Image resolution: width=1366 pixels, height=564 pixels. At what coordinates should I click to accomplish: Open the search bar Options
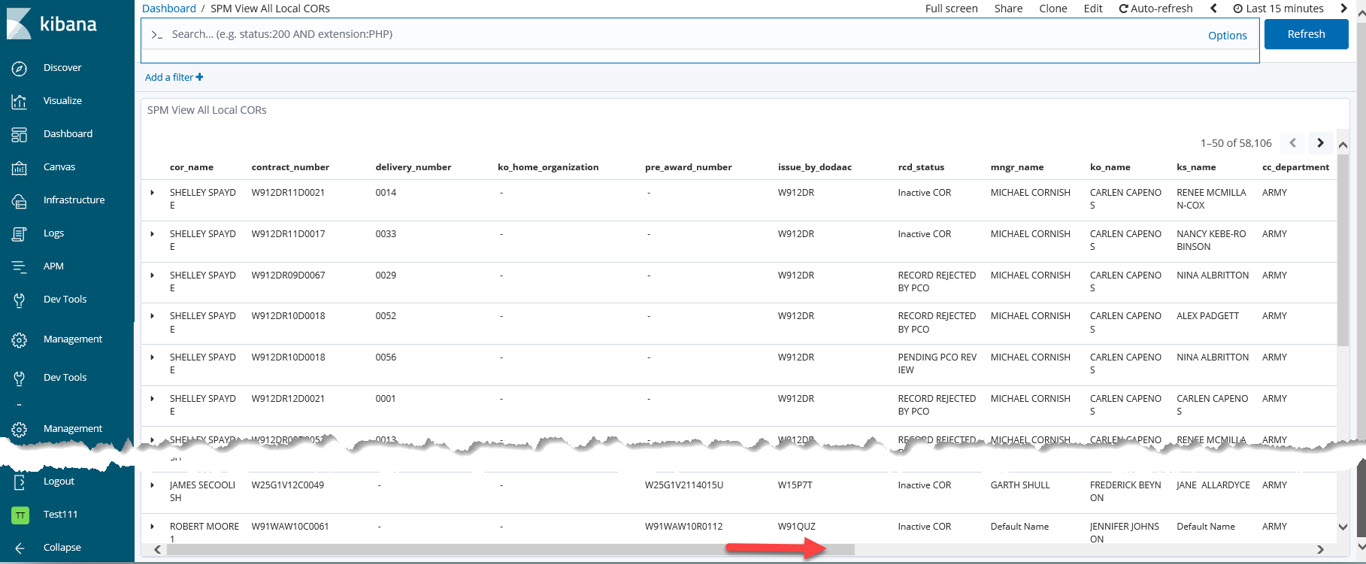click(1227, 35)
